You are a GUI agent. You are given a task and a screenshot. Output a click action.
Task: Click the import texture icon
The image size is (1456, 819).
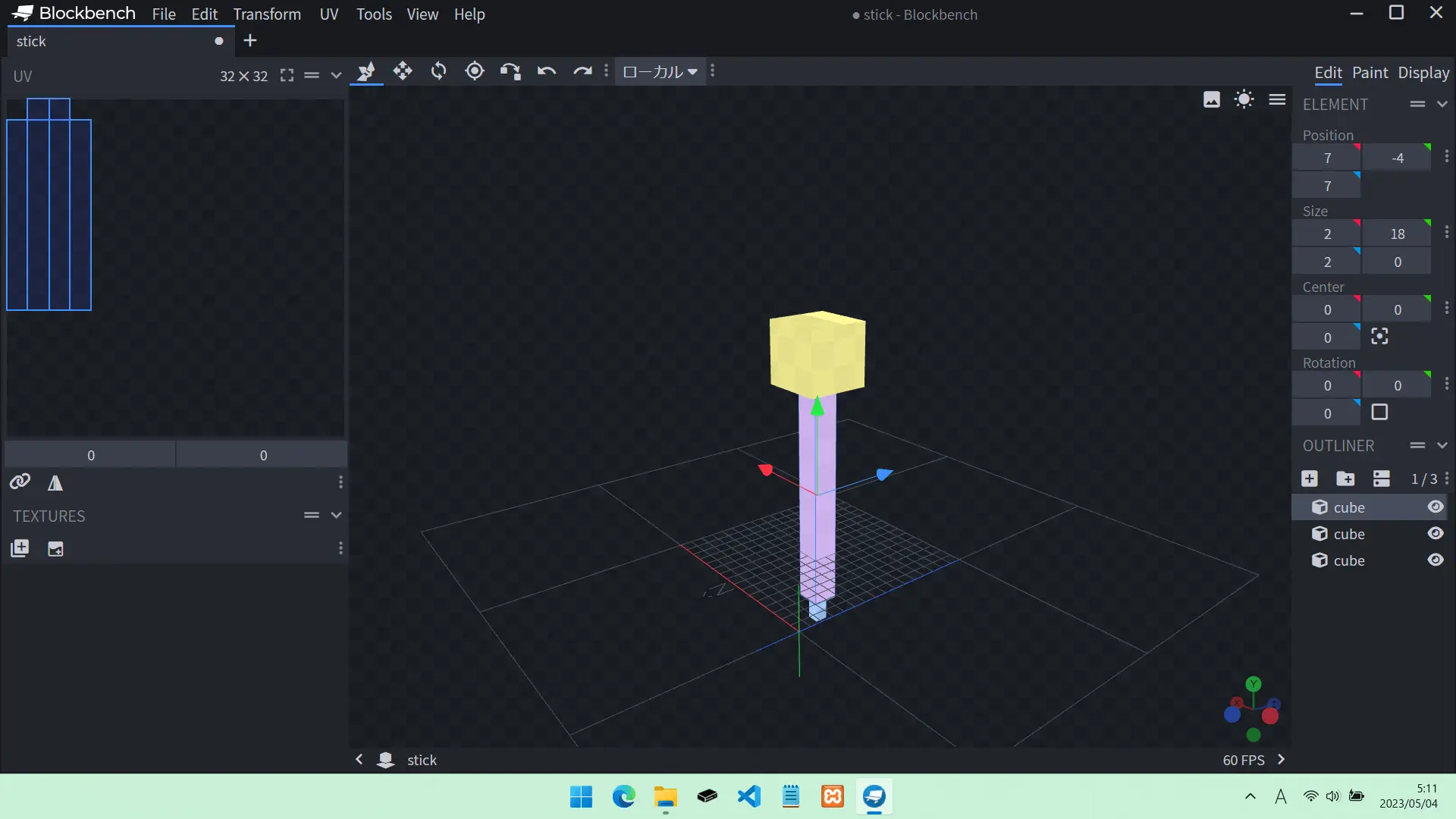pos(20,548)
